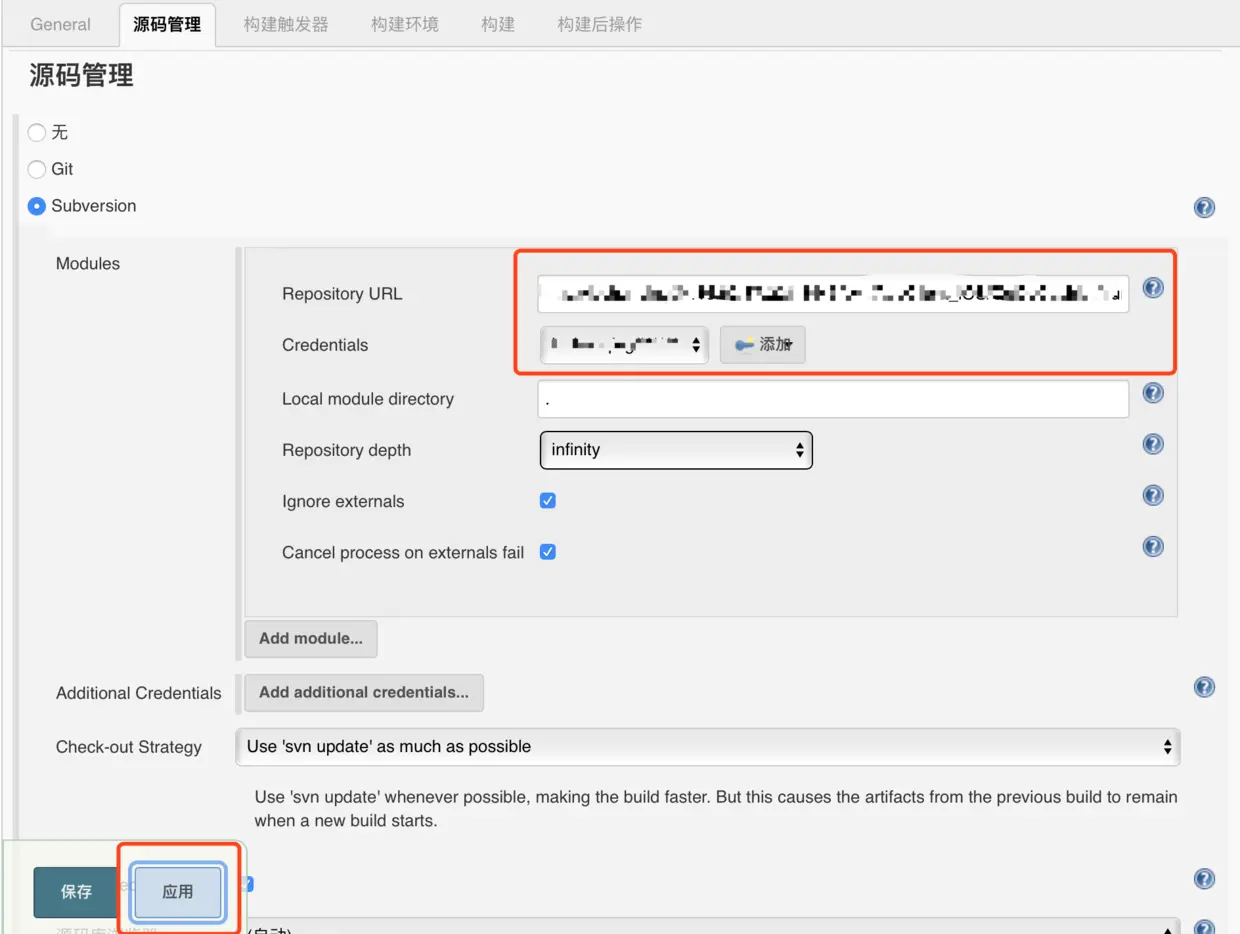Click the 添加 credentials button
This screenshot has height=934, width=1240.
click(763, 345)
